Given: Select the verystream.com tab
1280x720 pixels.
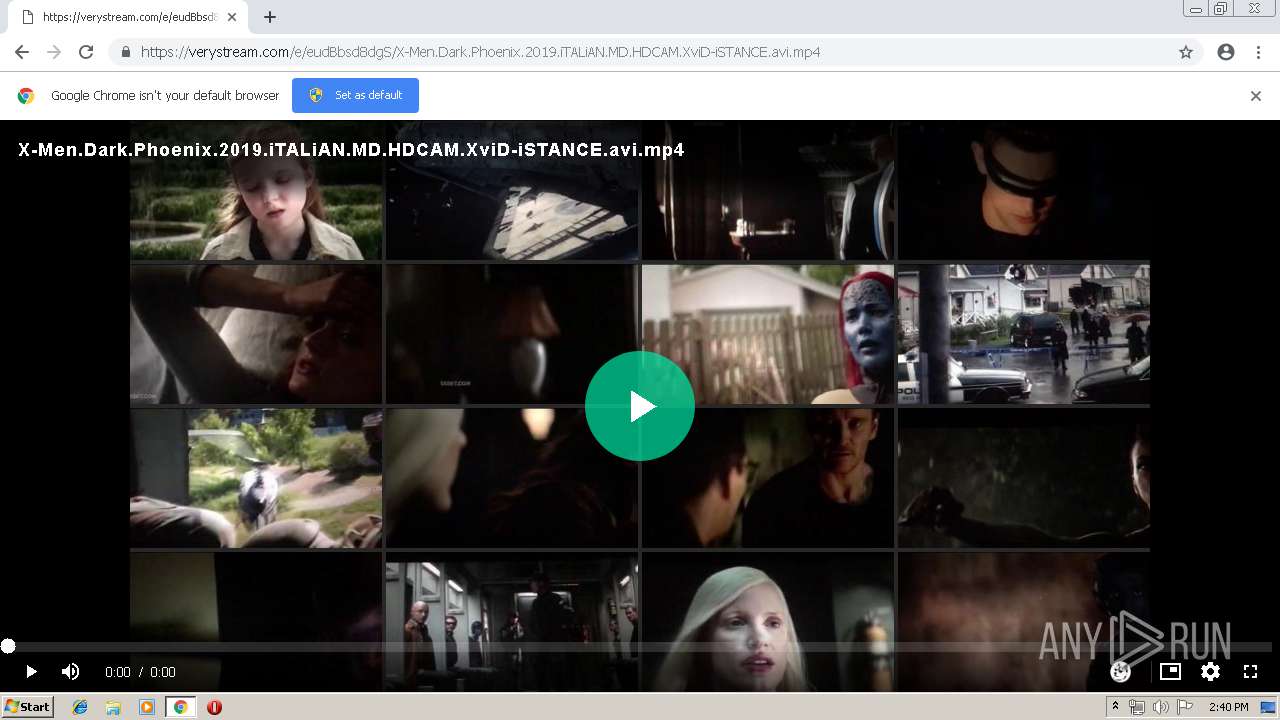Looking at the screenshot, I should pyautogui.click(x=128, y=17).
